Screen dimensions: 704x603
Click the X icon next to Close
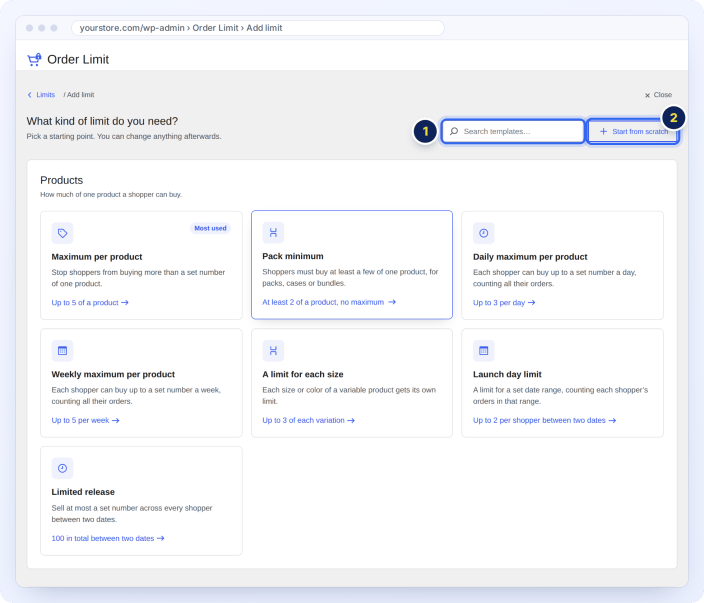click(x=647, y=95)
